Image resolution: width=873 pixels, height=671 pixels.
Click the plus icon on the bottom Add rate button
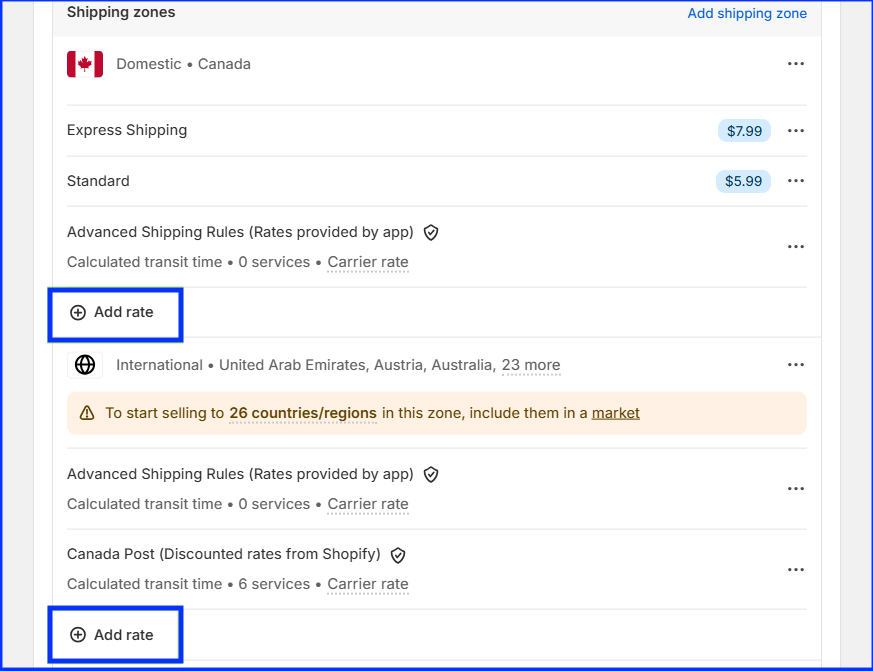(x=78, y=634)
